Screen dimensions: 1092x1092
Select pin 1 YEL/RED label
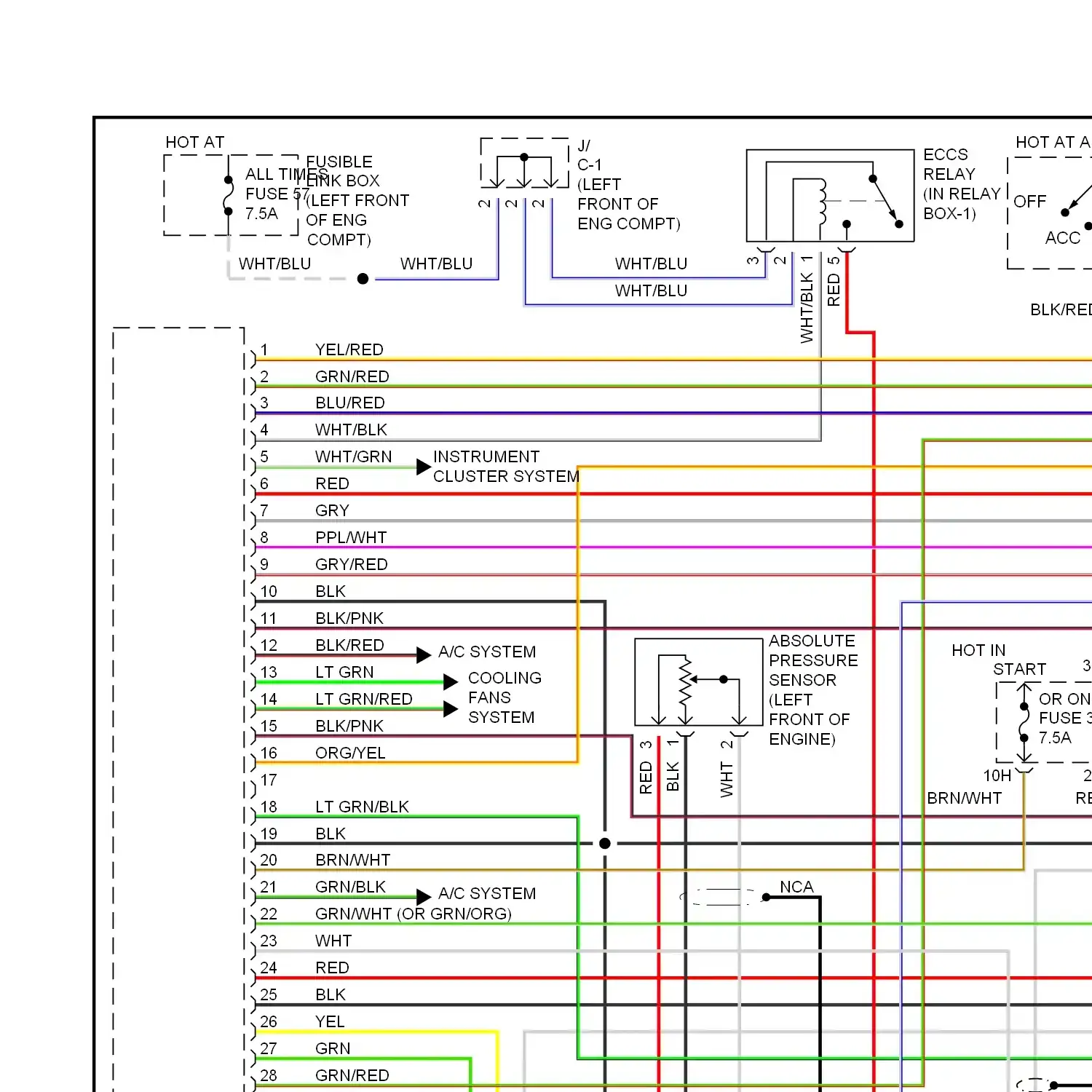[x=349, y=349]
